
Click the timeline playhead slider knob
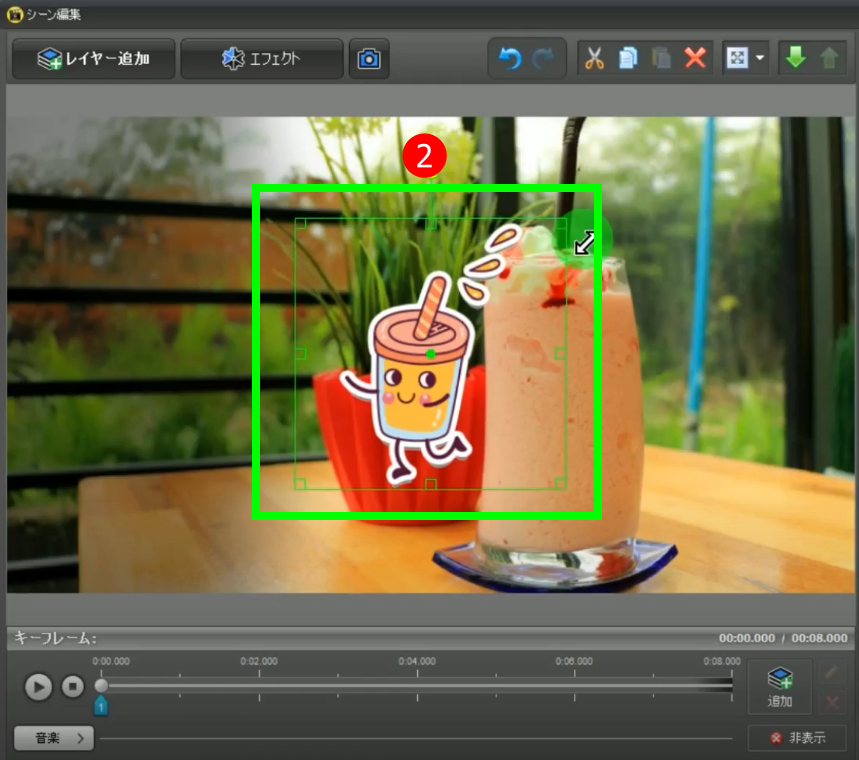[101, 686]
